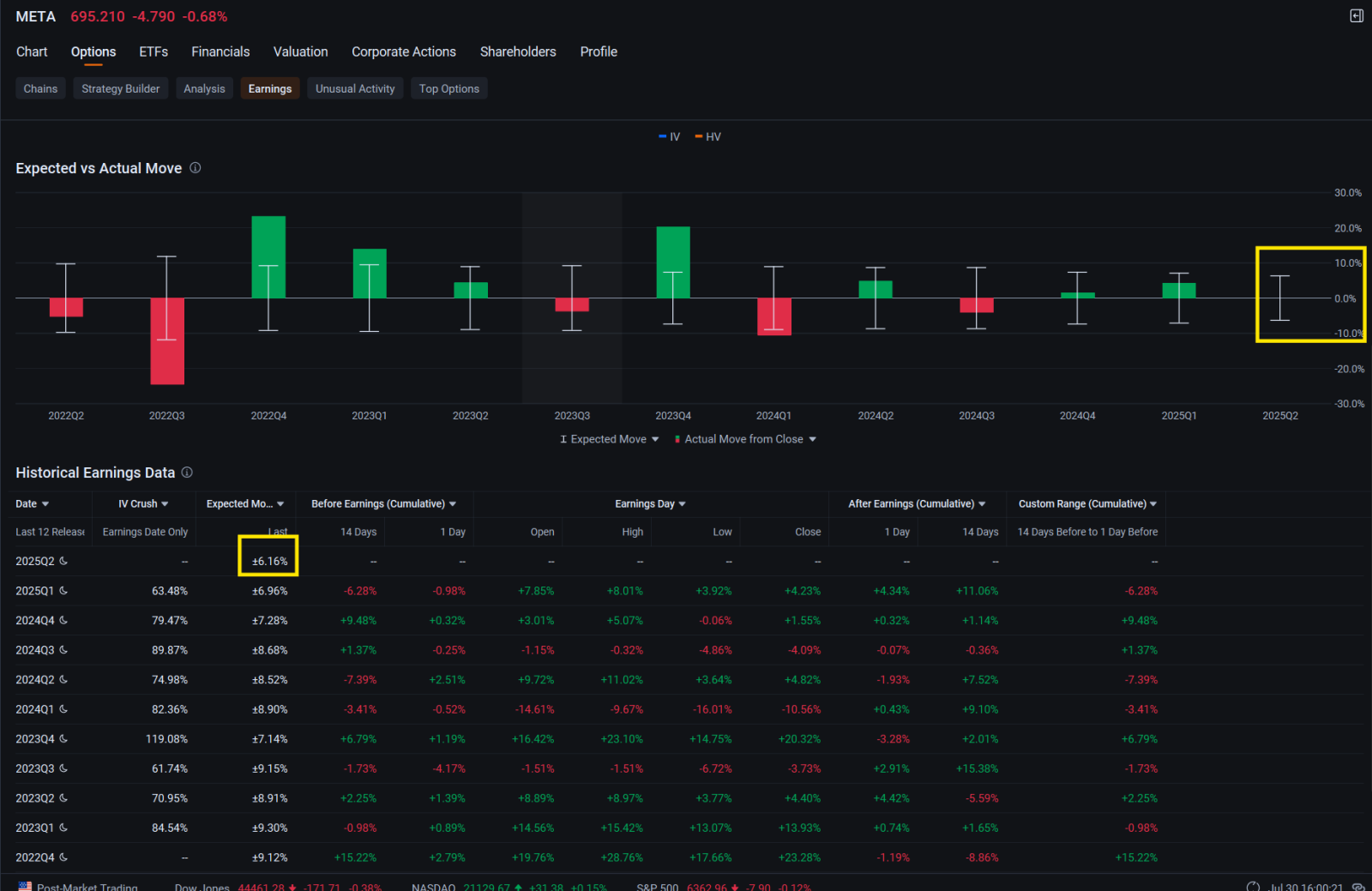Click the 2023Q1 green actual move bar

pos(370,274)
